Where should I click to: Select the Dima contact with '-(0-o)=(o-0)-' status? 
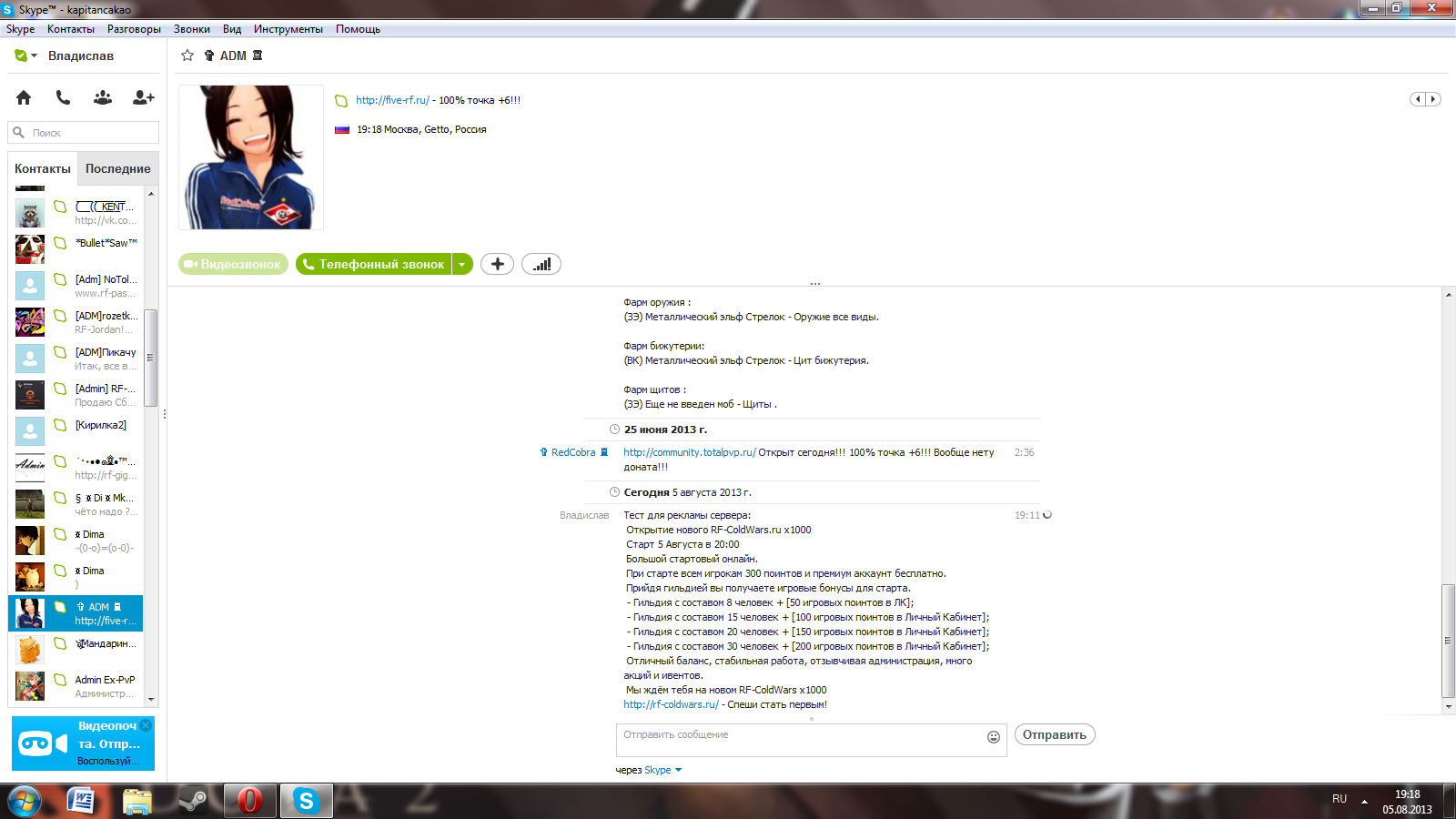[x=76, y=541]
